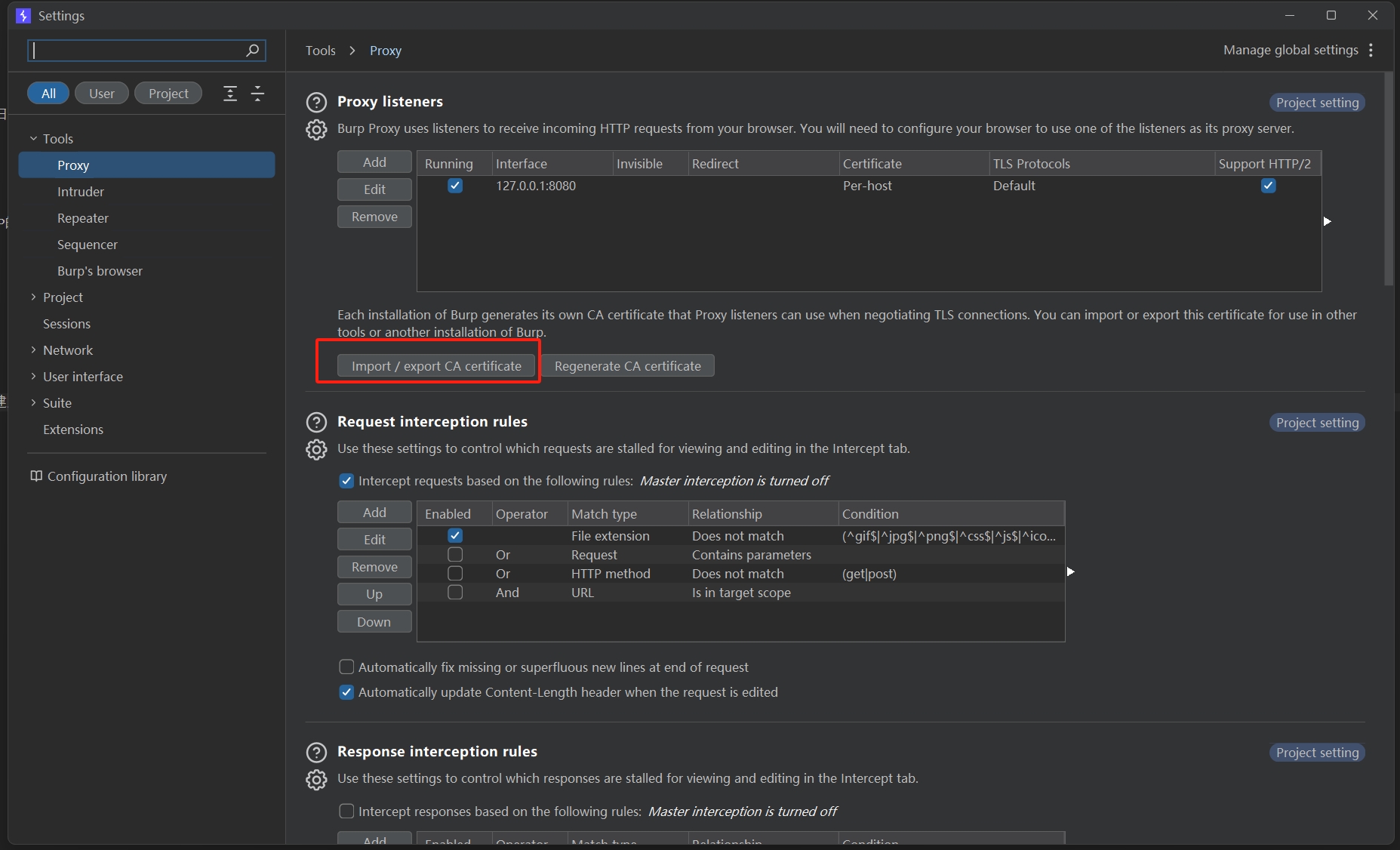Image resolution: width=1400 pixels, height=850 pixels.
Task: Open the Manage global settings kebab menu
Action: click(1371, 50)
